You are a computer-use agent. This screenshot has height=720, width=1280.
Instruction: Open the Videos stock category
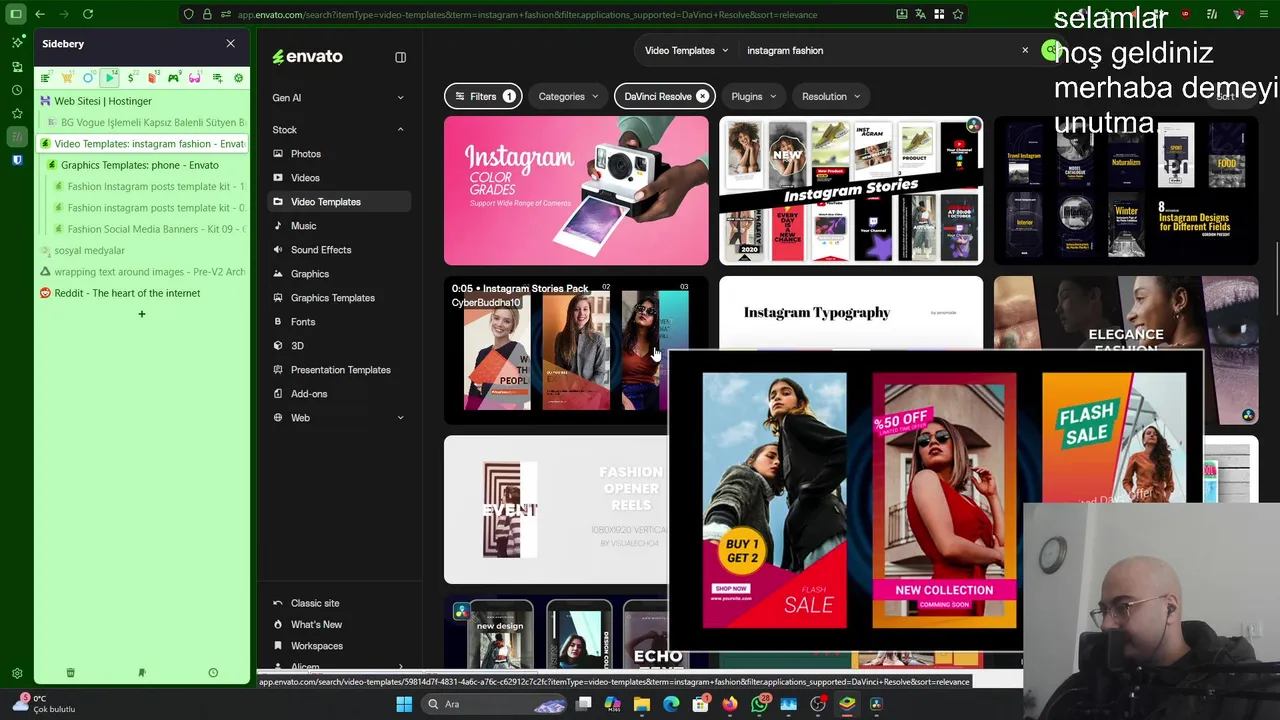click(305, 178)
